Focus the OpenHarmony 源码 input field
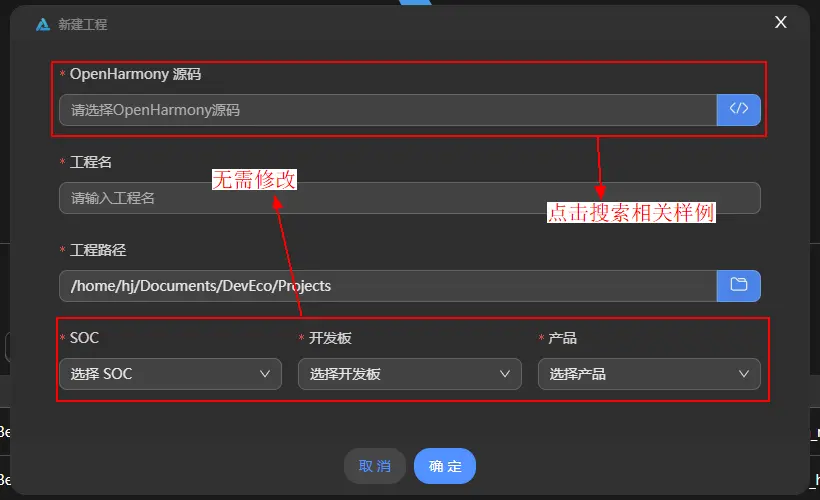The height and width of the screenshot is (500, 820). point(388,110)
